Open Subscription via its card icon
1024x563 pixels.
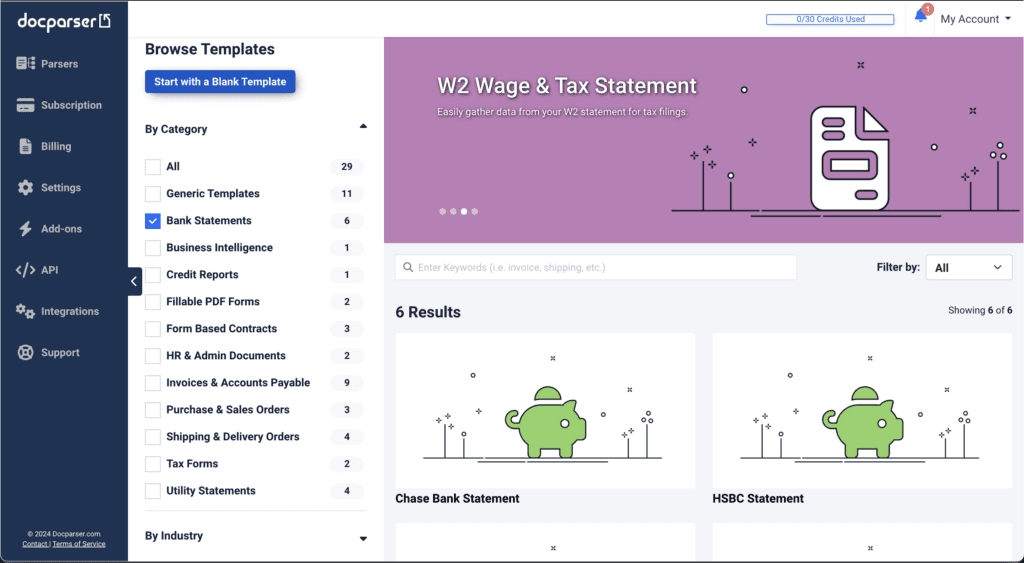[26, 105]
